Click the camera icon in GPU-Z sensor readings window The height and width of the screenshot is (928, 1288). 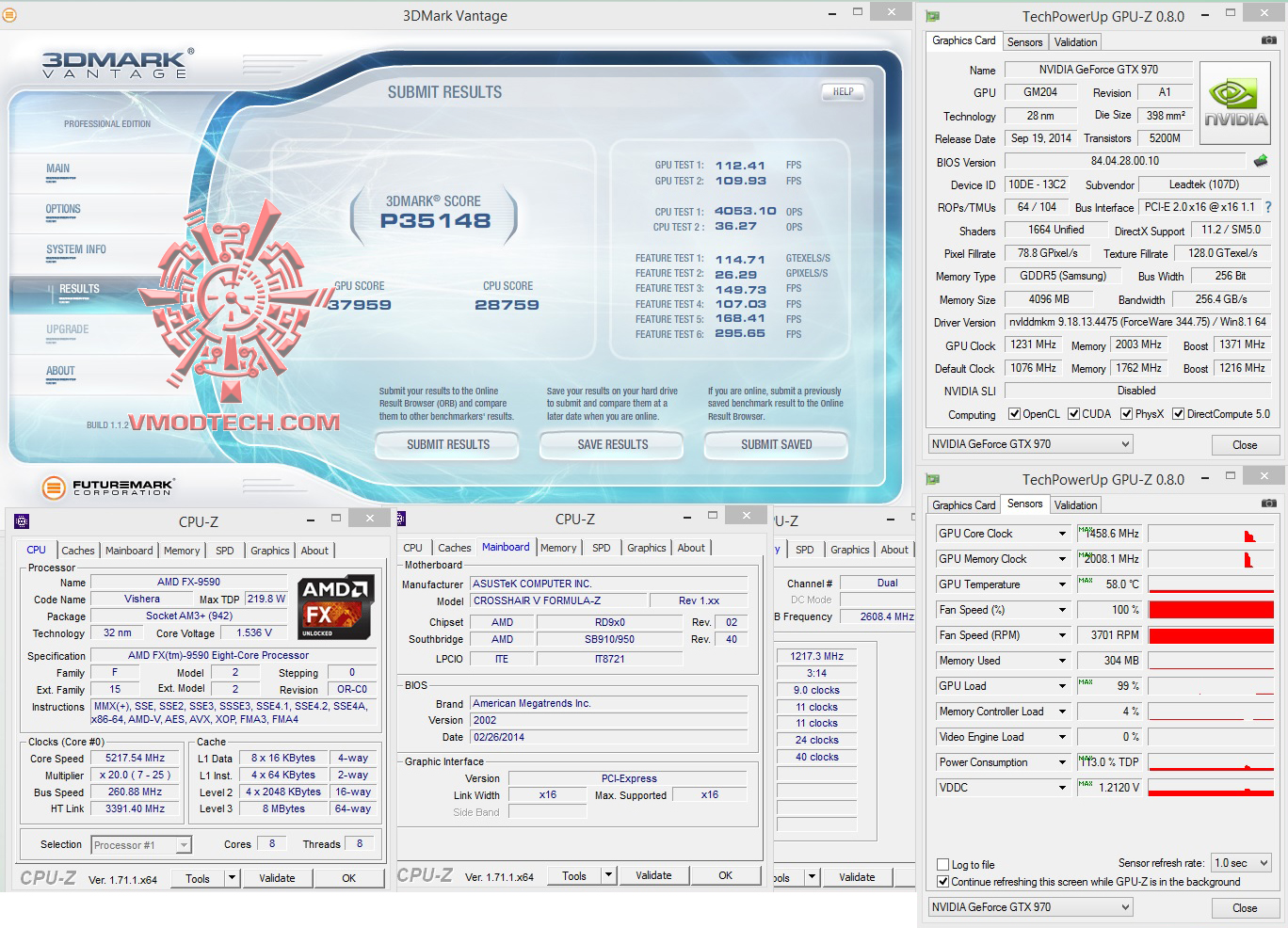pos(1268,504)
